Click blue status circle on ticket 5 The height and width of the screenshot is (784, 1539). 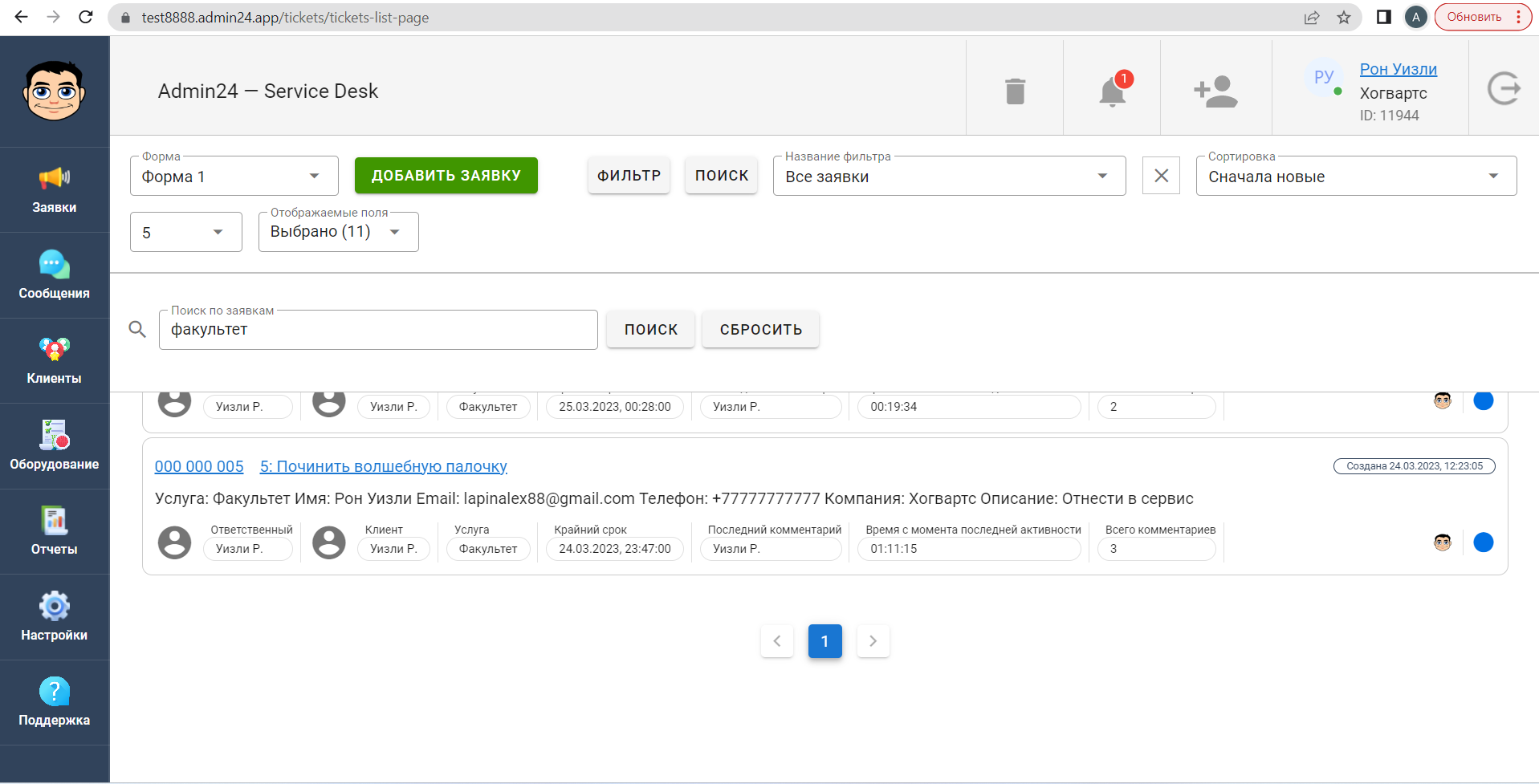[1484, 542]
